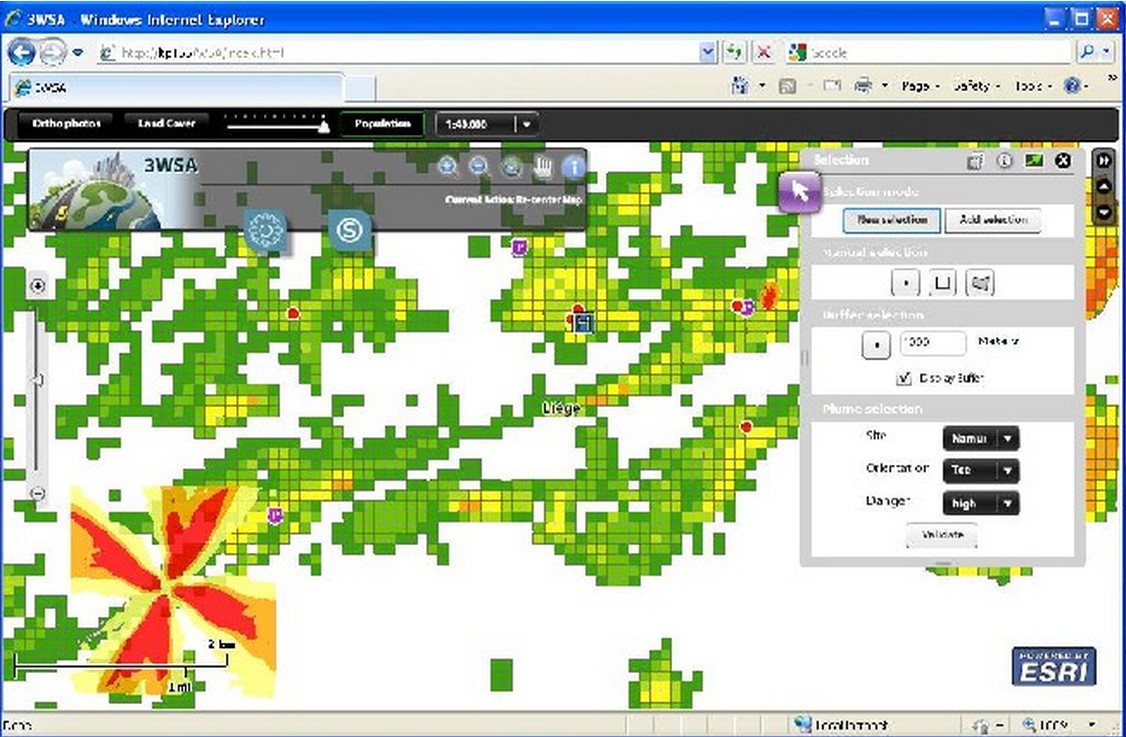Uncheck the Display Buffer checkbox
This screenshot has height=737, width=1126.
pyautogui.click(x=904, y=377)
